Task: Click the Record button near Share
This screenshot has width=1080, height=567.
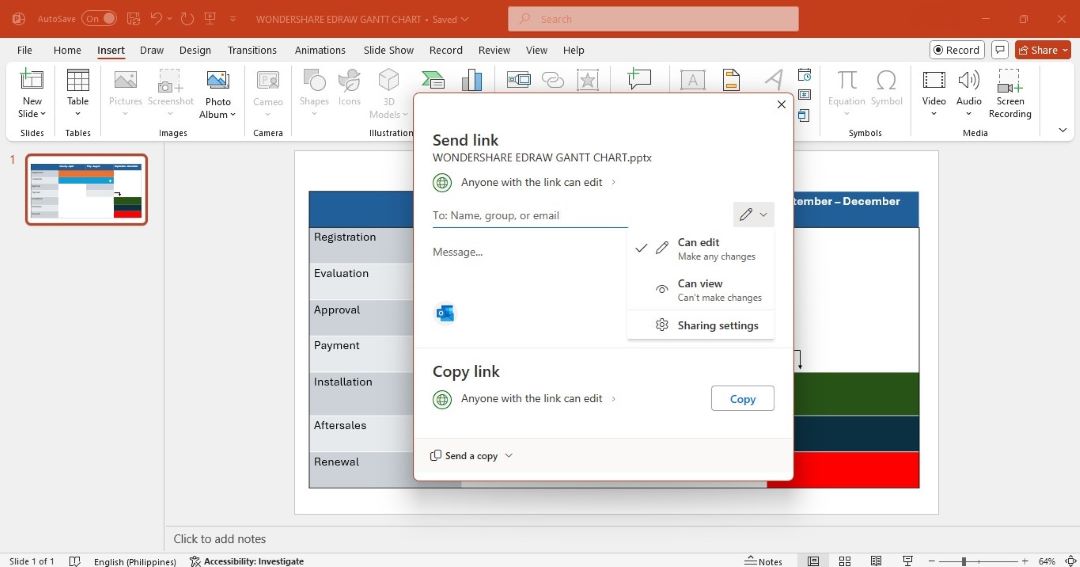Action: [x=957, y=50]
